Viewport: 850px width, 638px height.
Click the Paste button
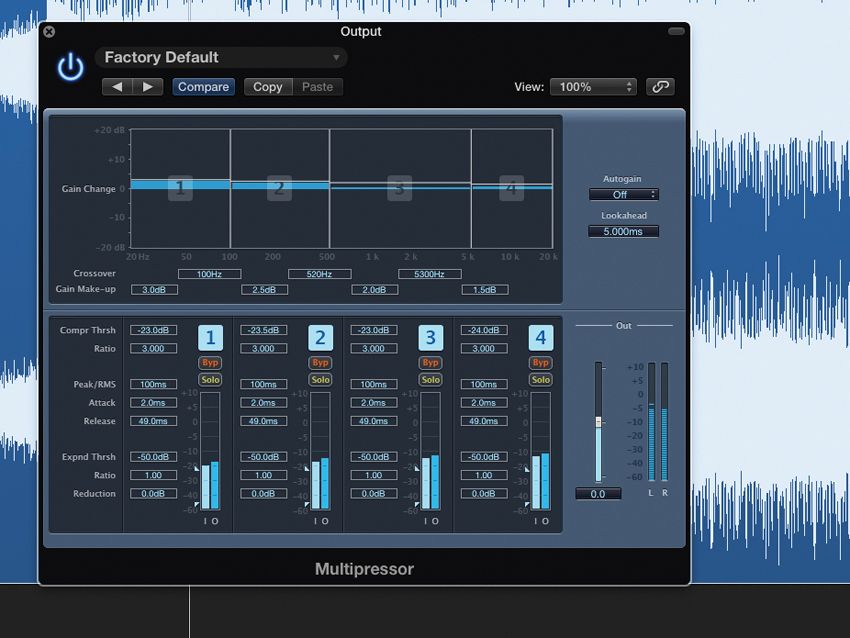[317, 87]
